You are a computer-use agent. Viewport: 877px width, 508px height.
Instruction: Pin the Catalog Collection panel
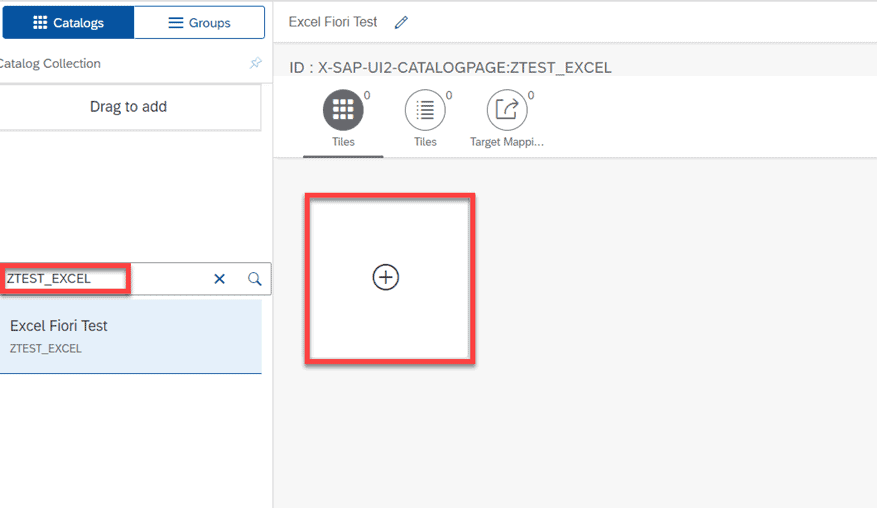click(x=256, y=63)
